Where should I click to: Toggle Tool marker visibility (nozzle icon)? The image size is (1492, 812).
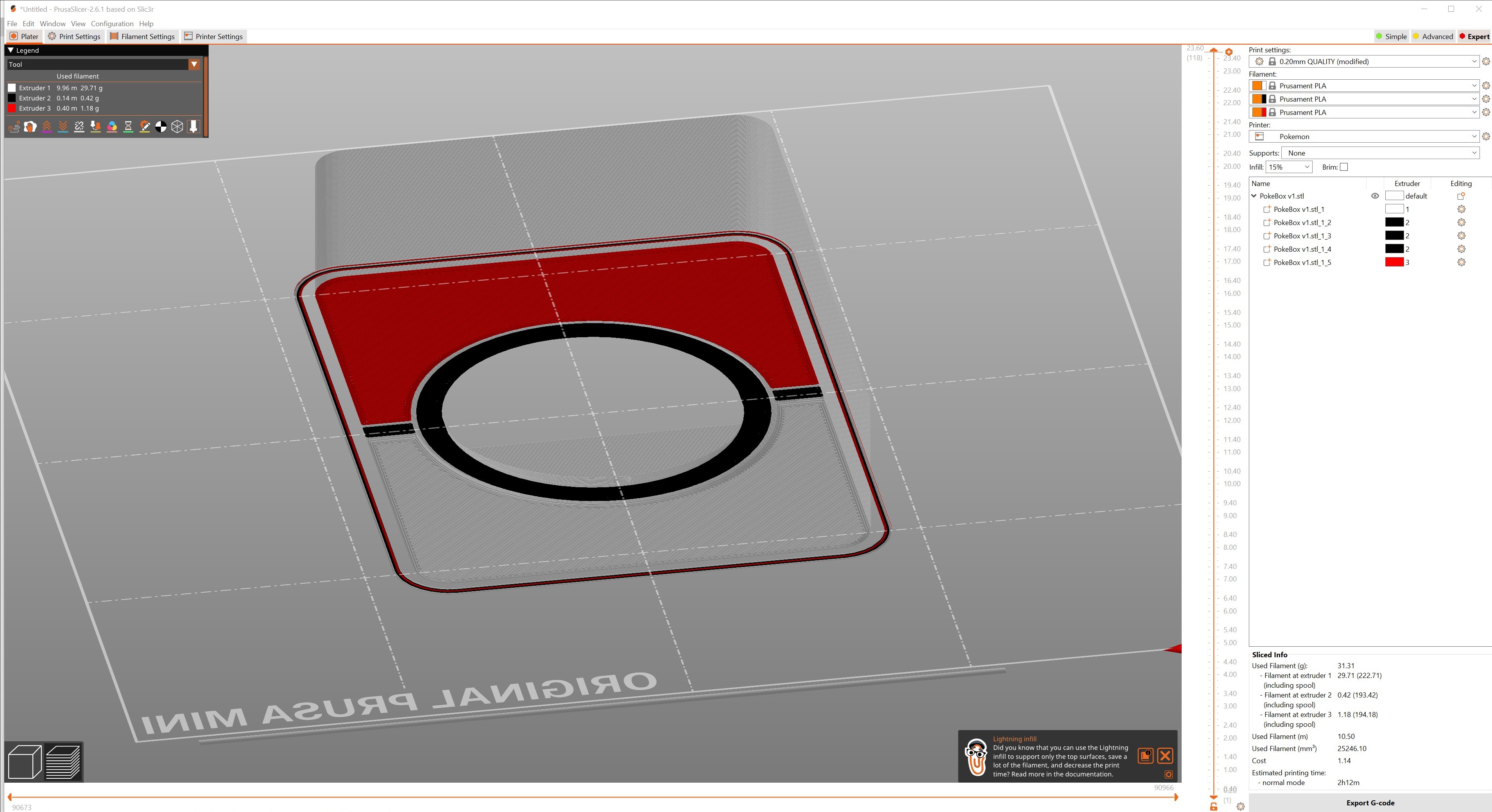(193, 126)
